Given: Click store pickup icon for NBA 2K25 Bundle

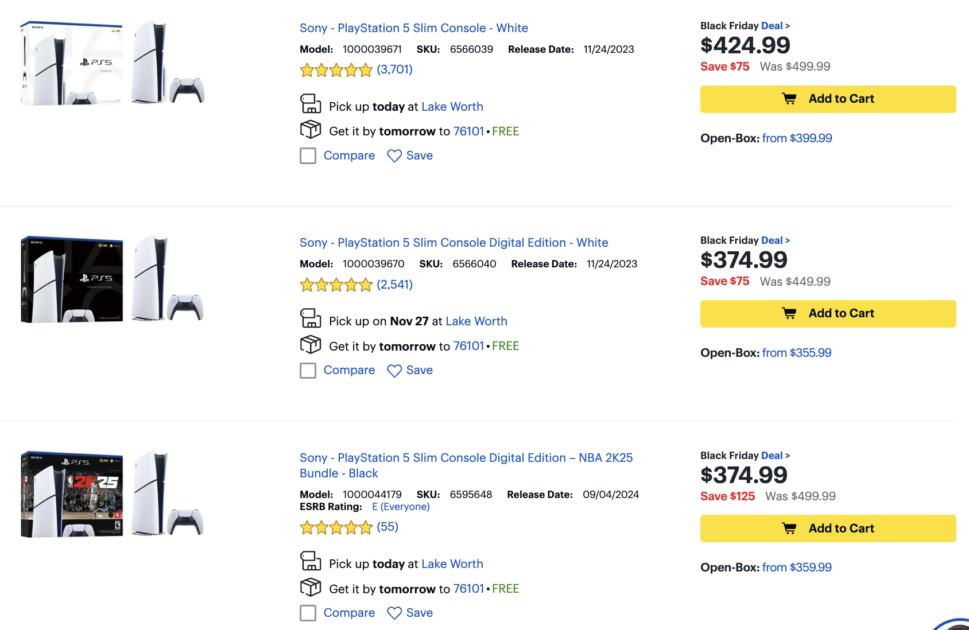Looking at the screenshot, I should point(310,562).
